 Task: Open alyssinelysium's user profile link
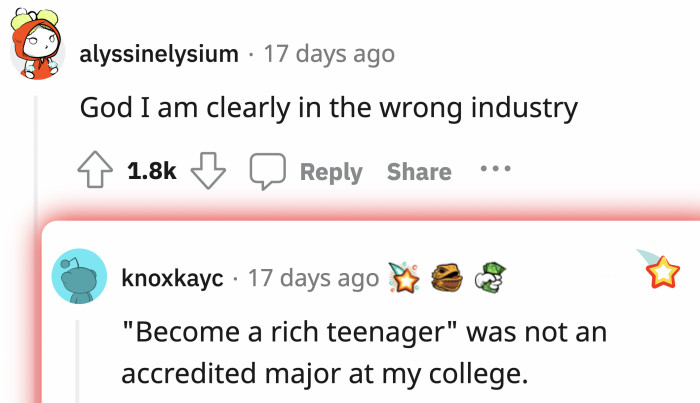(159, 53)
